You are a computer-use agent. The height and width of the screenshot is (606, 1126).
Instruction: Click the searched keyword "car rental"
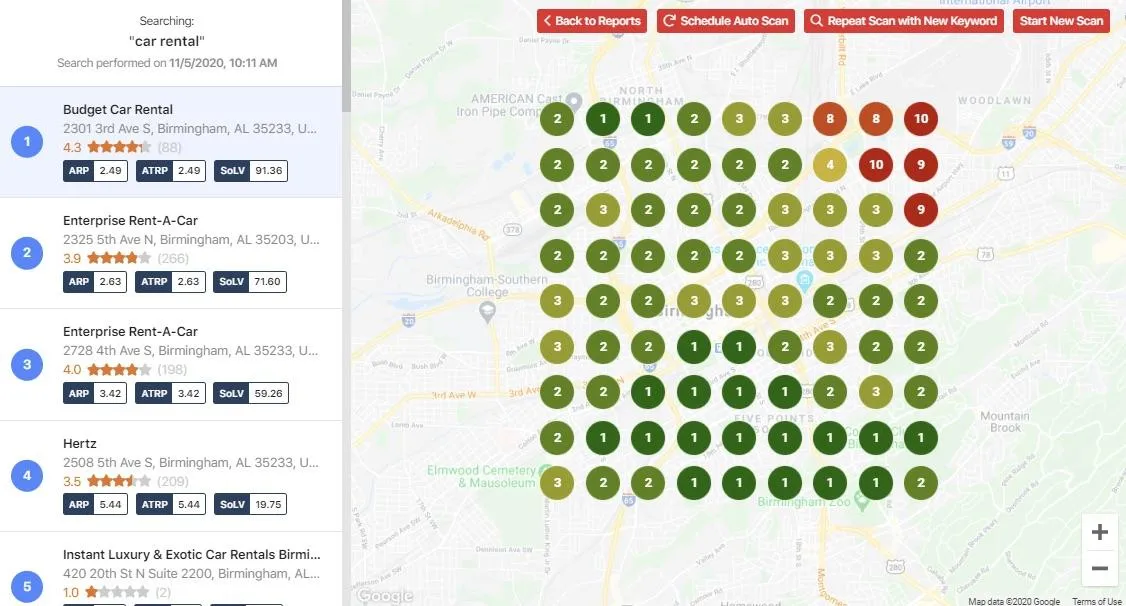click(x=167, y=41)
